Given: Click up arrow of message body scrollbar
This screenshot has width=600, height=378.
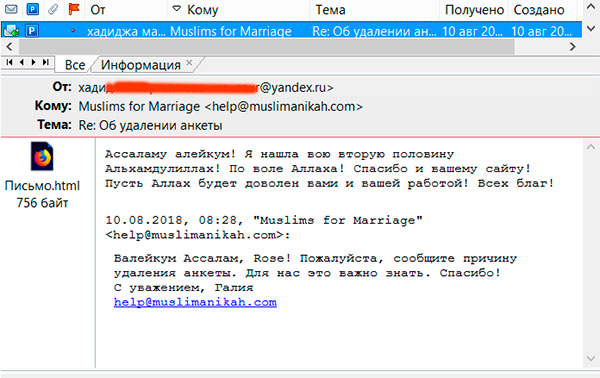Looking at the screenshot, I should 591,147.
